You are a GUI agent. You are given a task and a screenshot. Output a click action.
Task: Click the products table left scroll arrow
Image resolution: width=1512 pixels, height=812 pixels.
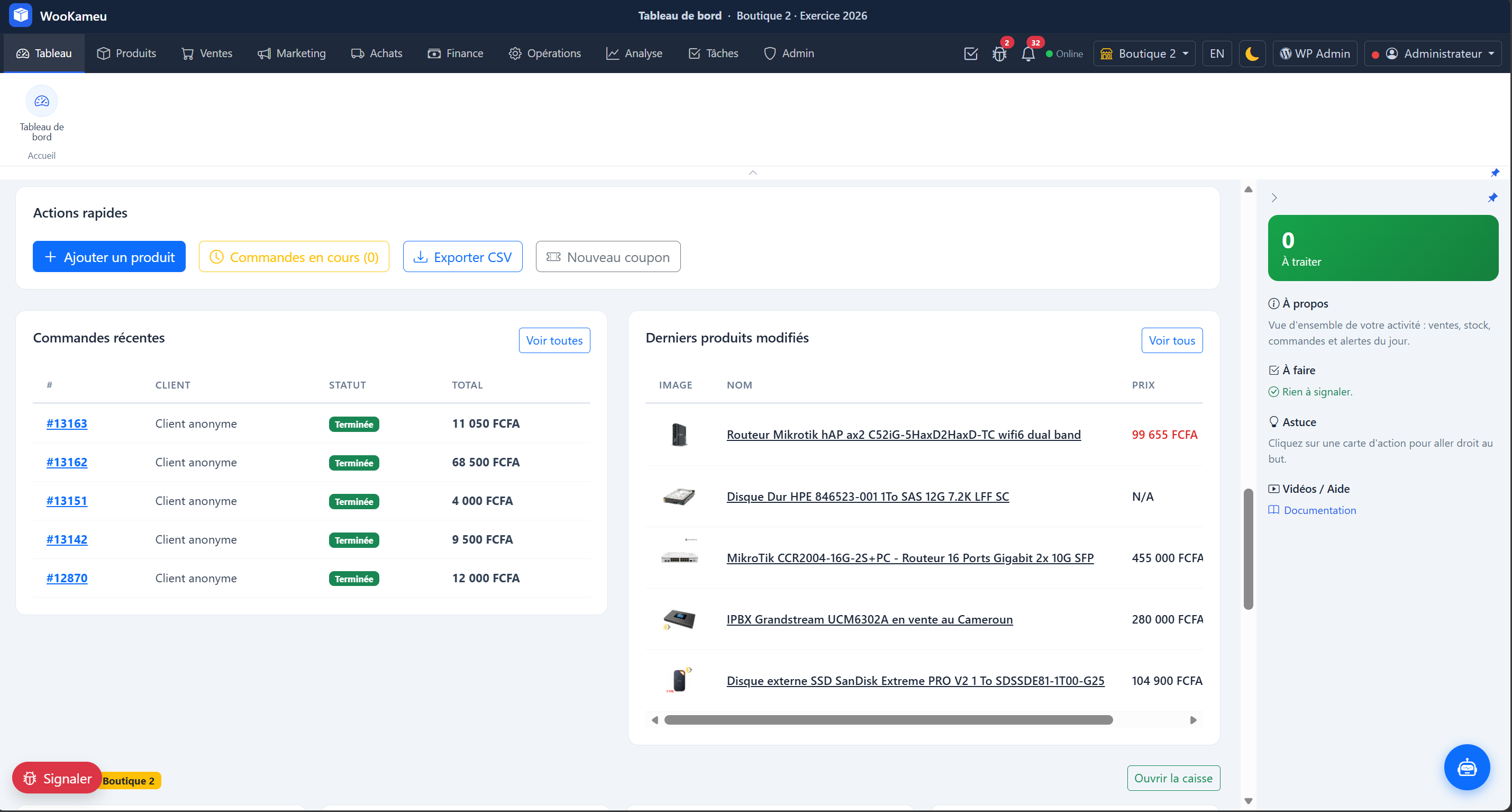654,720
